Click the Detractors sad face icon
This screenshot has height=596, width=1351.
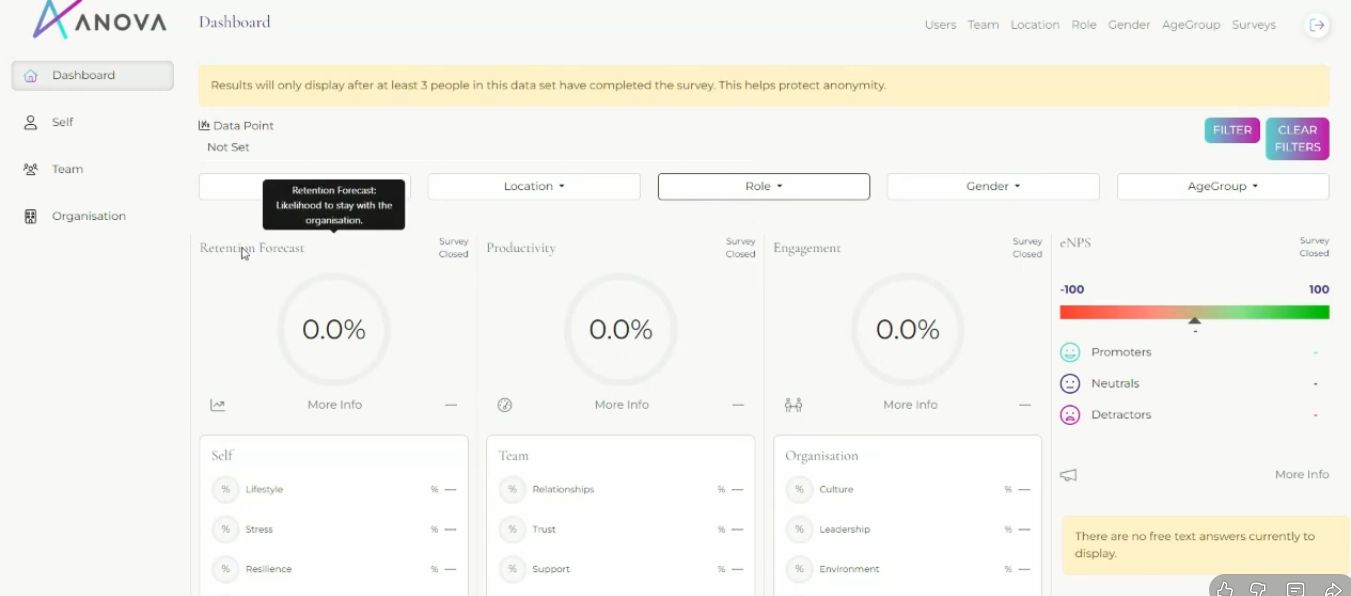click(x=1070, y=414)
